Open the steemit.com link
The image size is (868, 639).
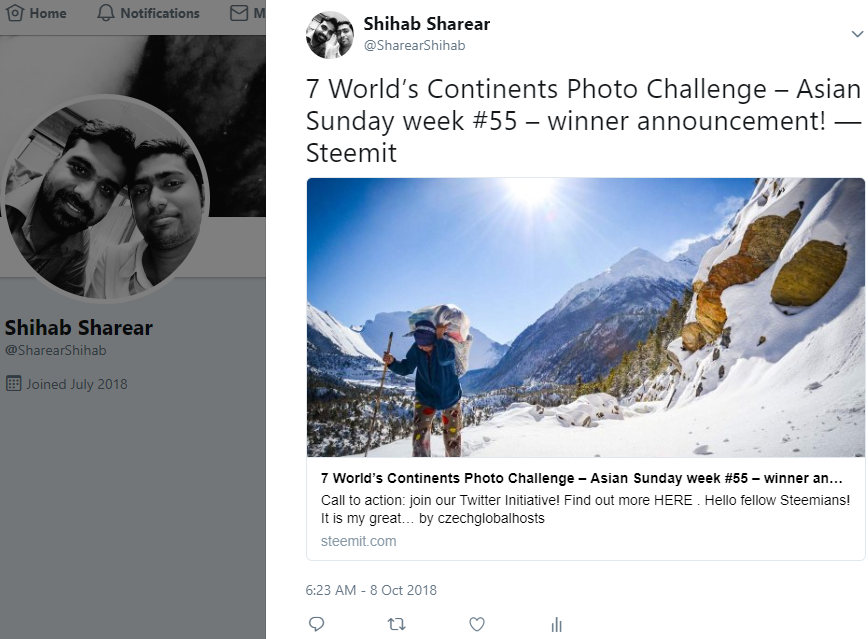[x=359, y=541]
